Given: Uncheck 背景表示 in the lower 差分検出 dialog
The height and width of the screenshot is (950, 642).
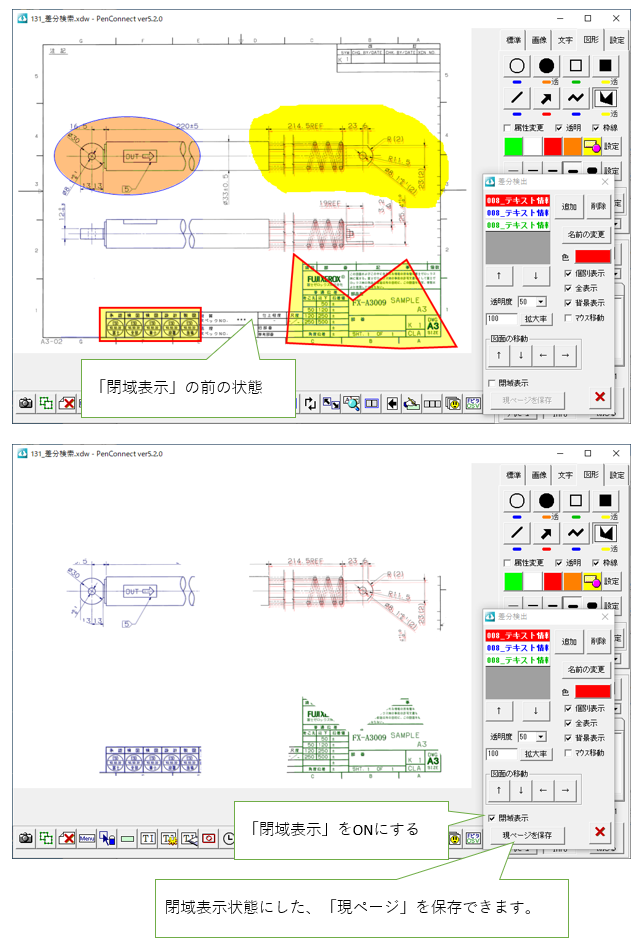Looking at the screenshot, I should (569, 738).
